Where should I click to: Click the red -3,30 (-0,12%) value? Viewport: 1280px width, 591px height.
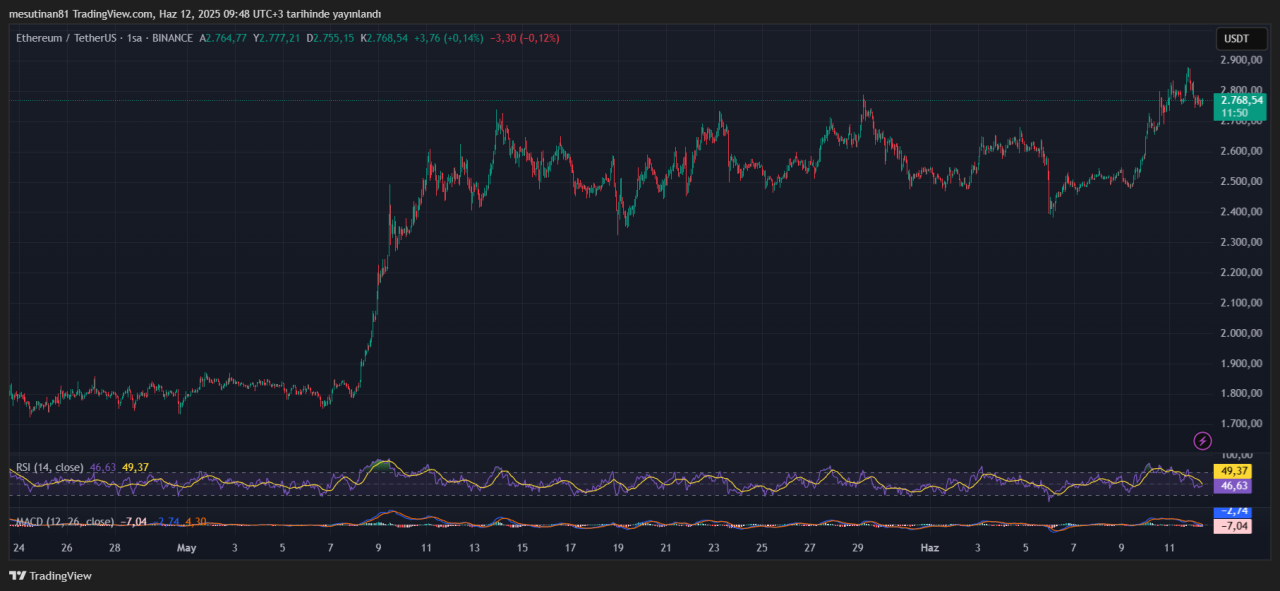pyautogui.click(x=524, y=38)
